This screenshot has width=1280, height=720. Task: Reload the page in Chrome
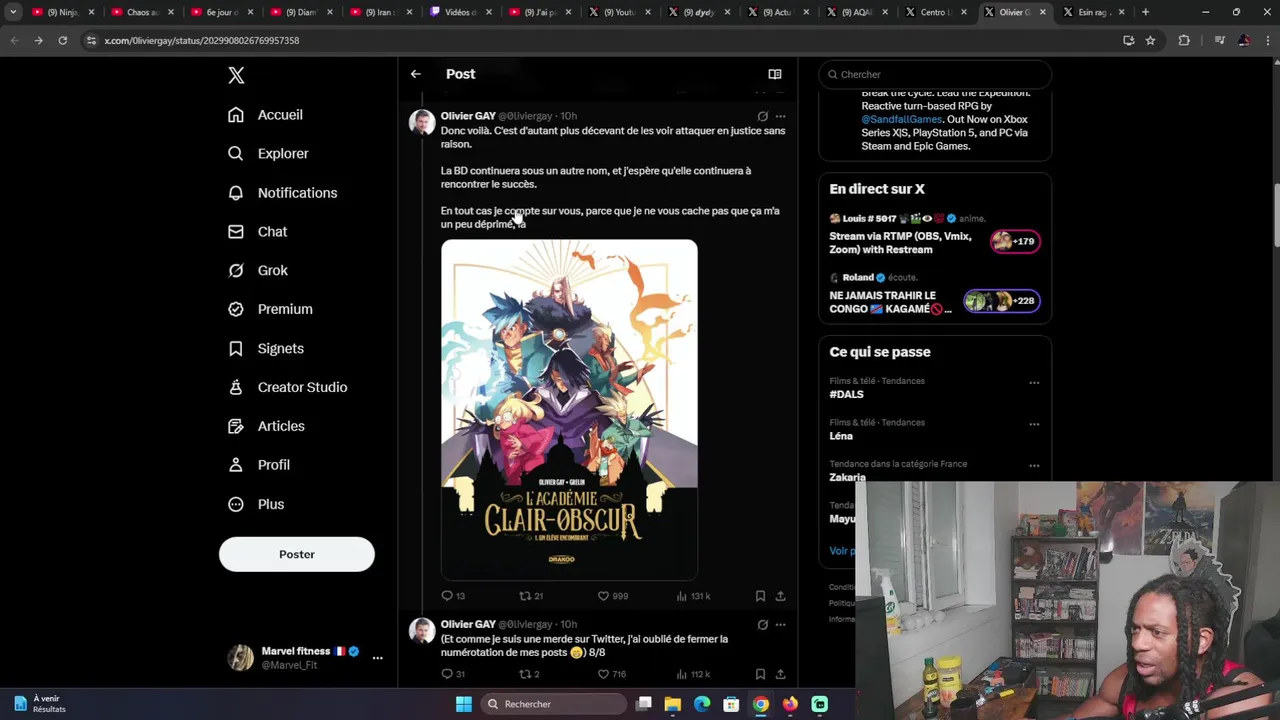pyautogui.click(x=62, y=40)
